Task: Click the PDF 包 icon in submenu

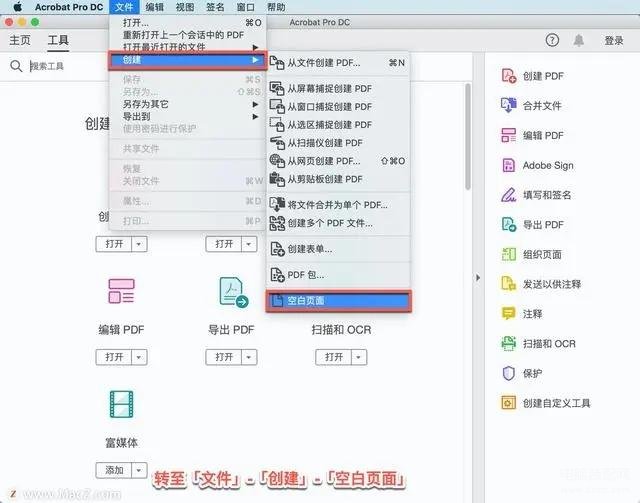Action: [277, 275]
